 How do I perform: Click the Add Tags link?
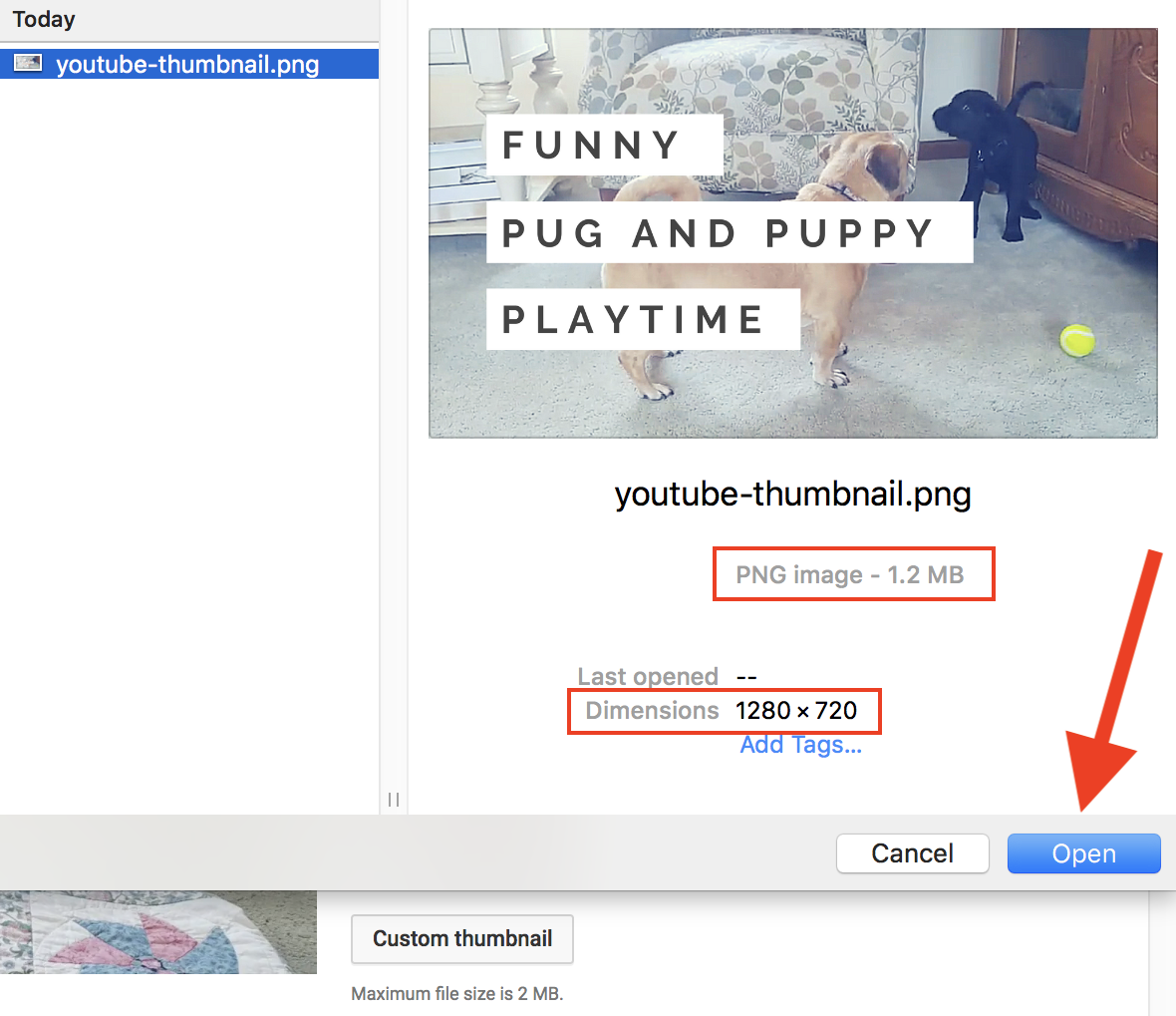(x=801, y=744)
